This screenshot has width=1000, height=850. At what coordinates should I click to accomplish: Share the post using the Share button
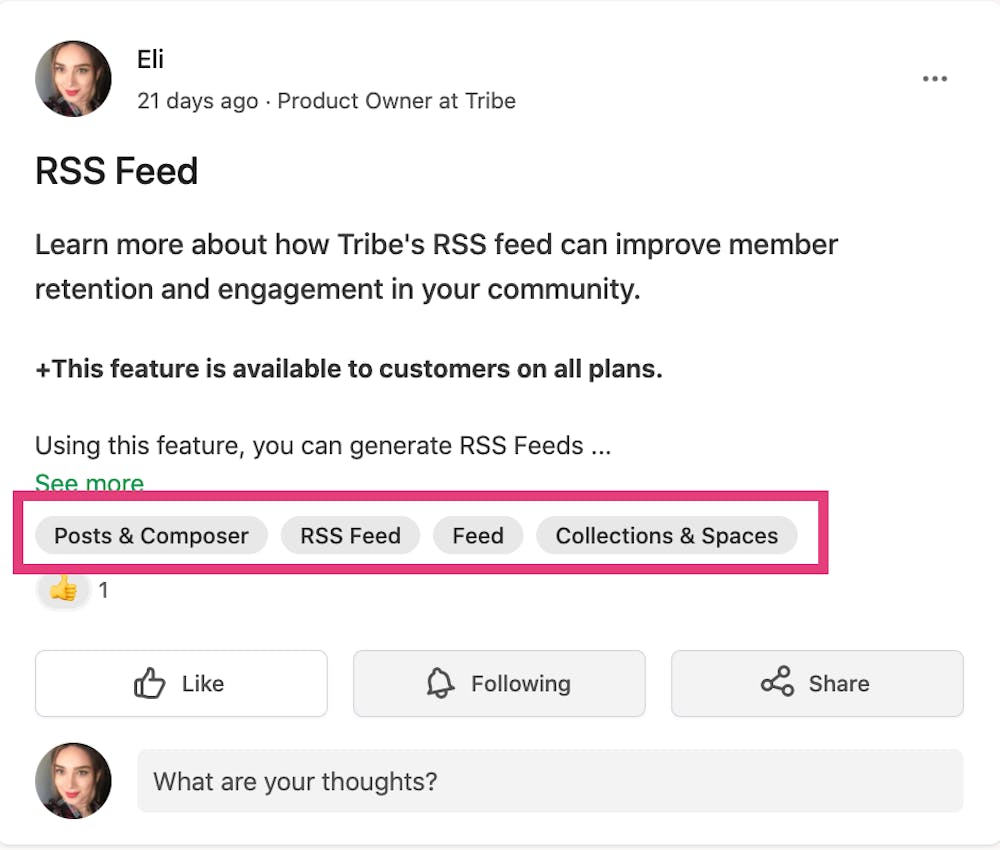pyautogui.click(x=817, y=684)
